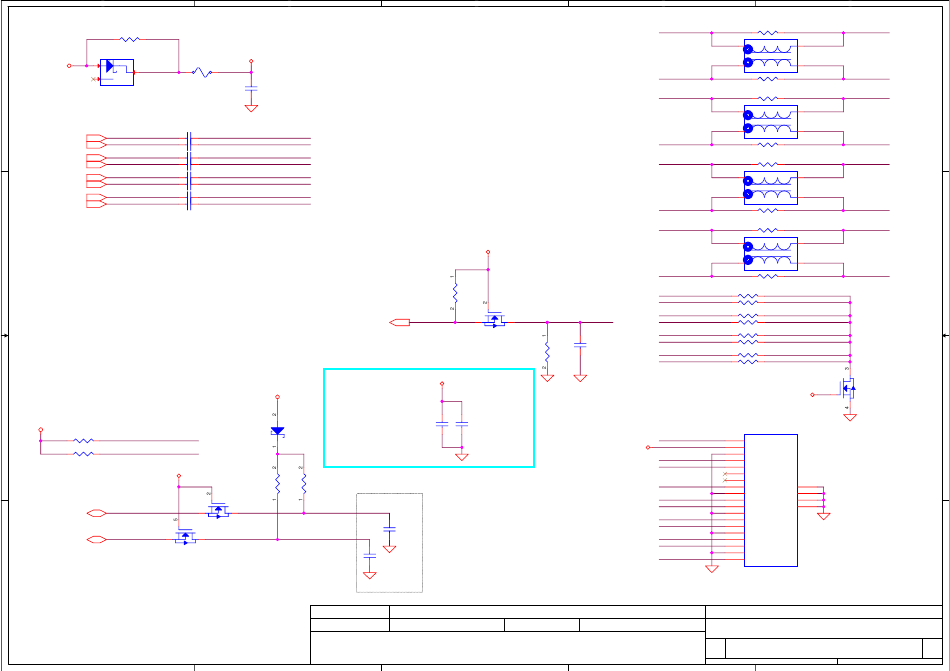Select the resistor looped above the top-left diode component
The height and width of the screenshot is (671, 950).
point(130,39)
